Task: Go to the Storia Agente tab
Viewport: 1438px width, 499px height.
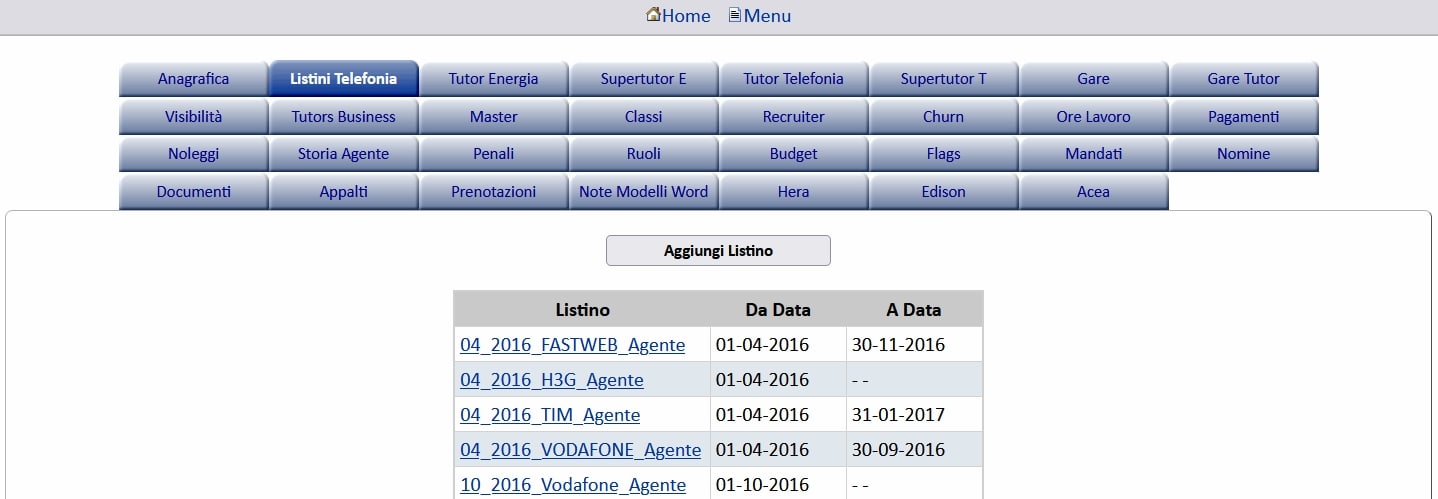Action: [x=343, y=154]
